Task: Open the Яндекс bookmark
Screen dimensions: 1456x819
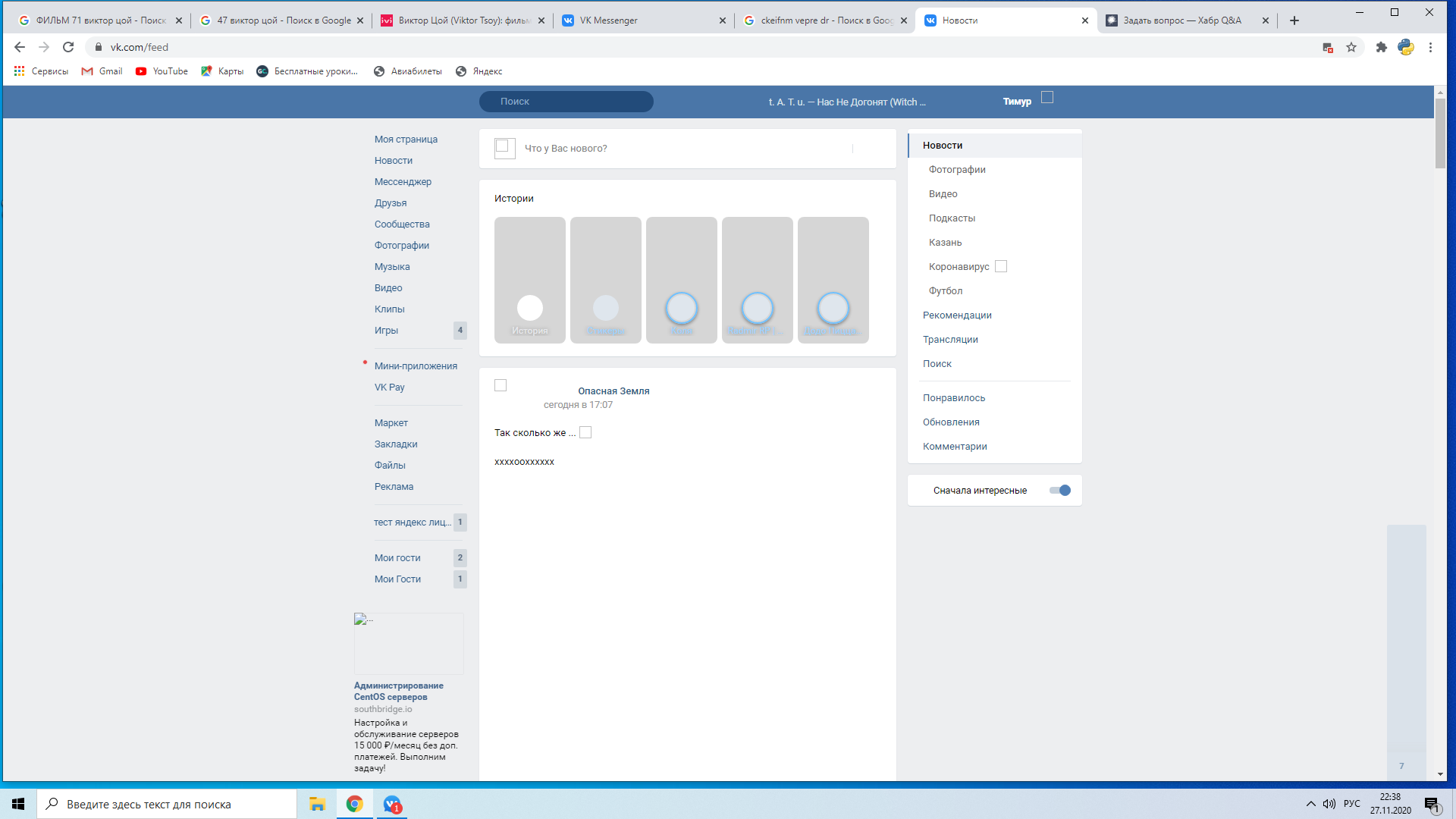Action: [x=479, y=71]
